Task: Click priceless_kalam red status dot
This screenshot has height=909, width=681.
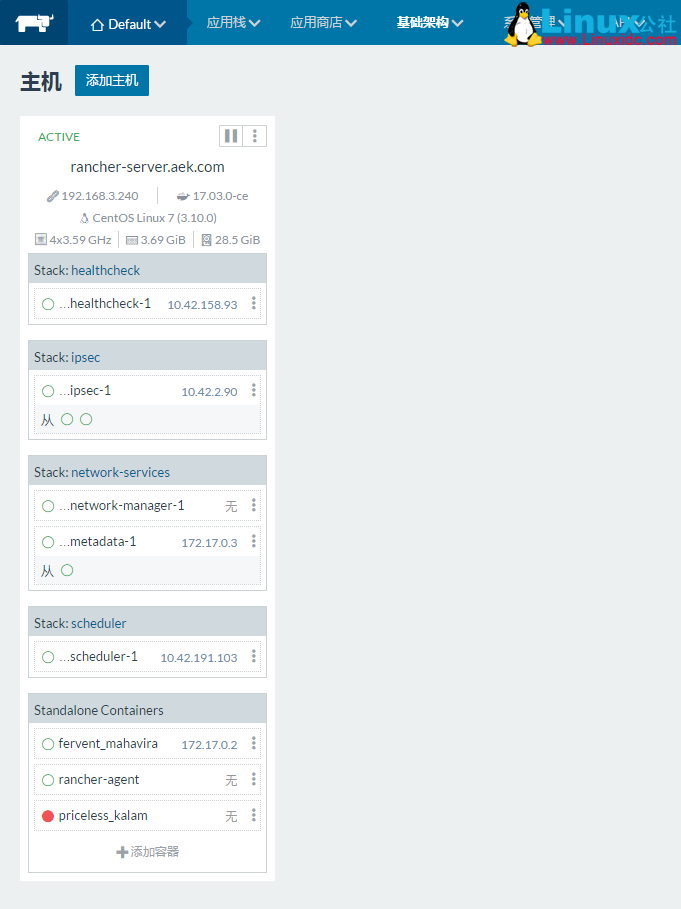Action: tap(48, 816)
